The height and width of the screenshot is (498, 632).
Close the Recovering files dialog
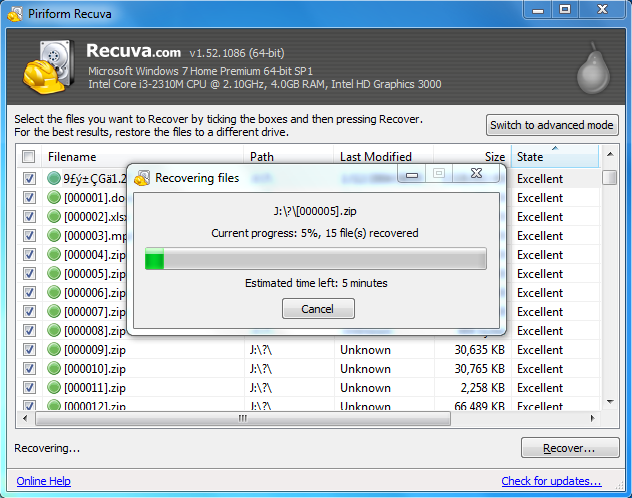pyautogui.click(x=476, y=173)
